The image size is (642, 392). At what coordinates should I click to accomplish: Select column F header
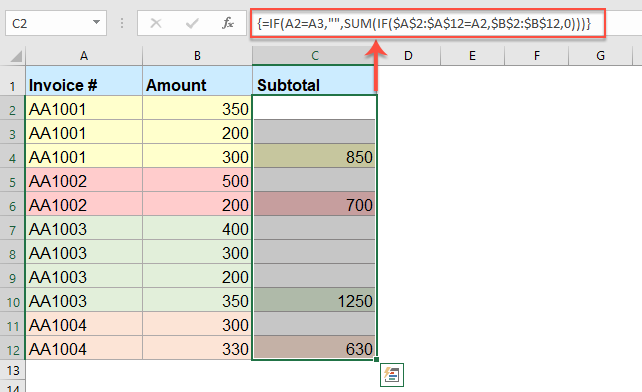(536, 56)
